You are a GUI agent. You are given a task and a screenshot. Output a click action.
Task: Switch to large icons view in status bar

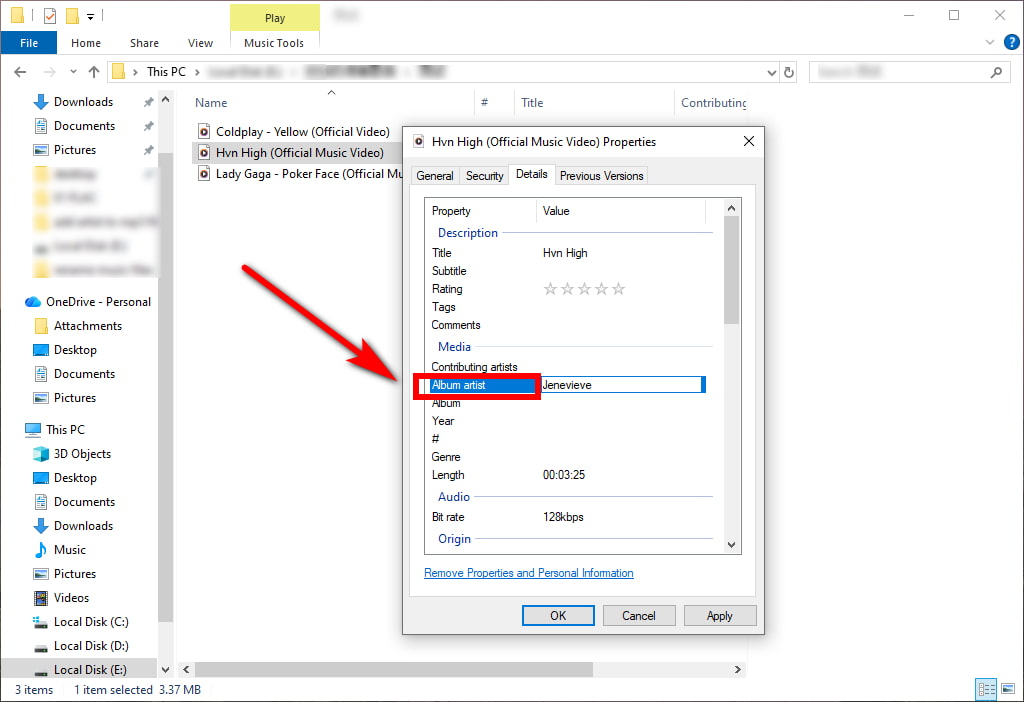(x=1007, y=689)
